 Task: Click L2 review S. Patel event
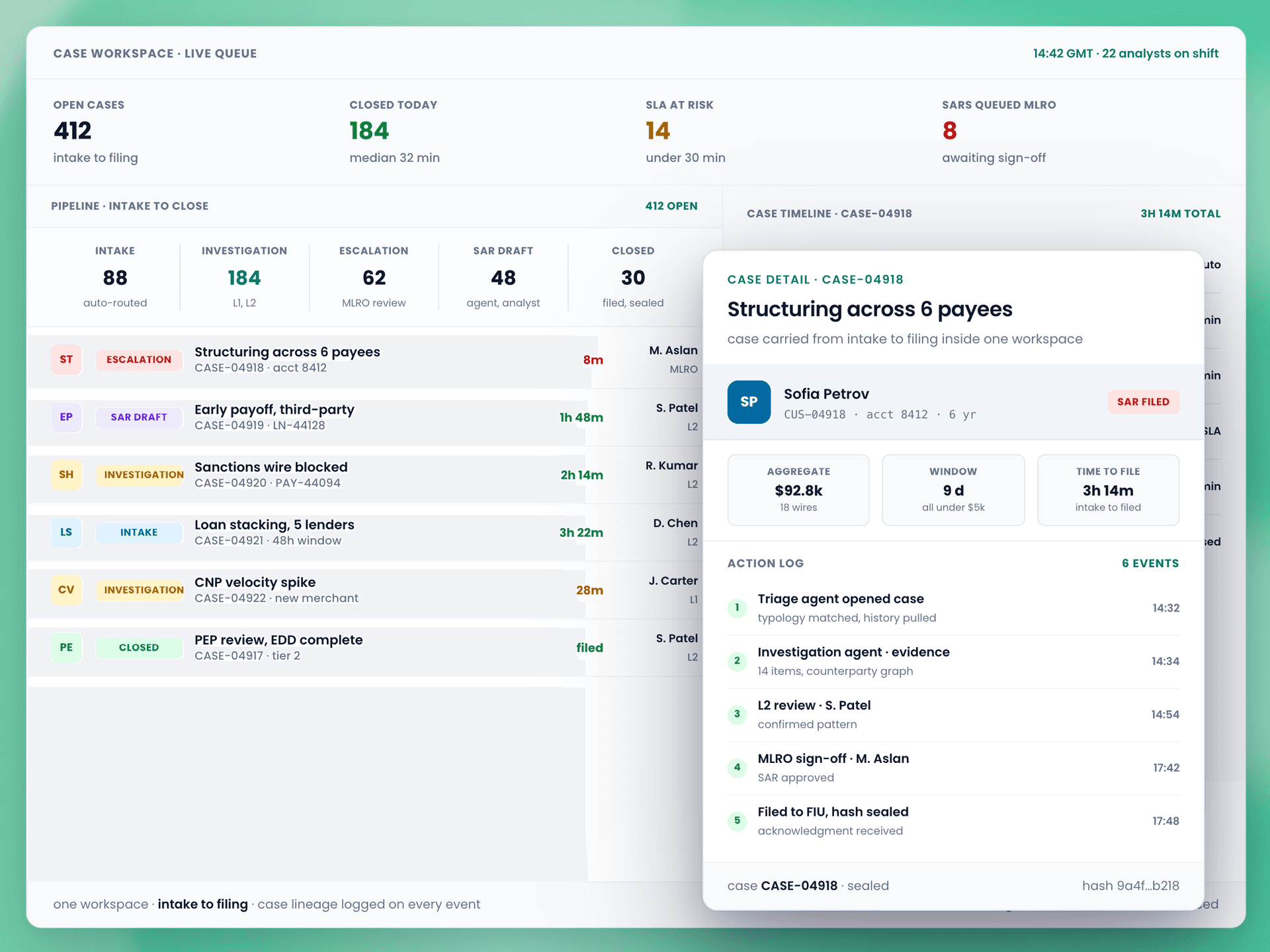click(x=953, y=715)
